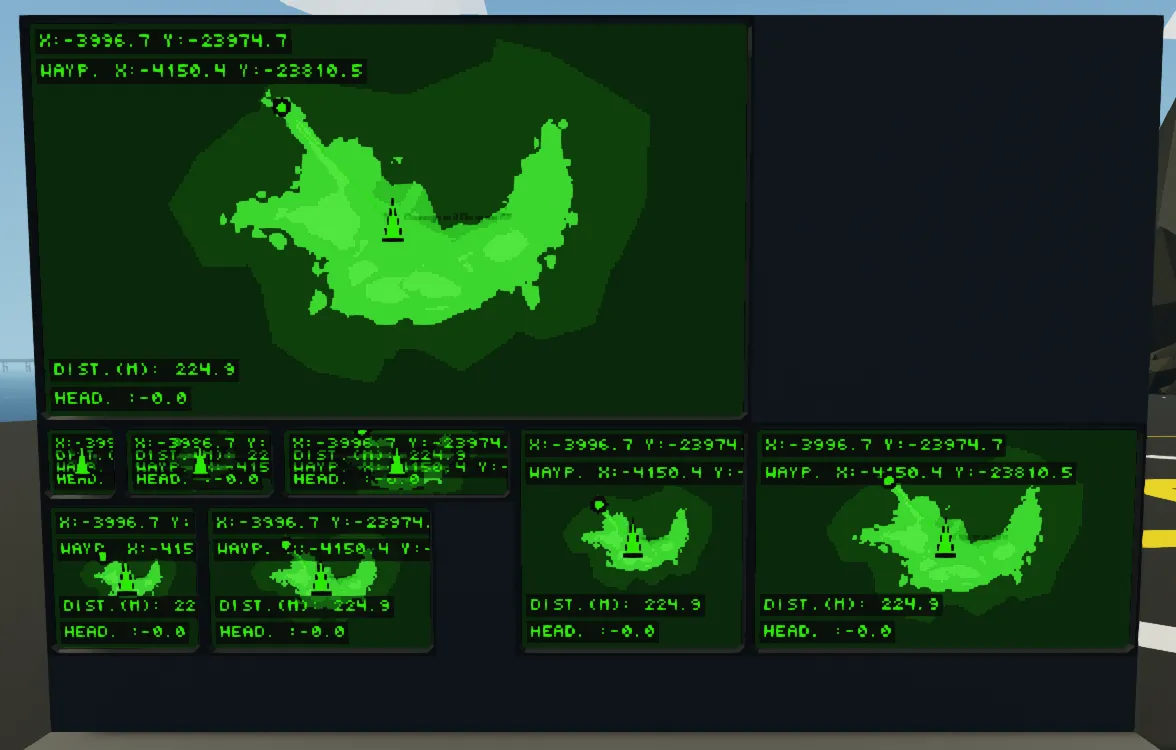Click the vehicle icon on the bottom-left 'DIST.(H): 22' monitor
The image size is (1176, 750).
click(126, 579)
